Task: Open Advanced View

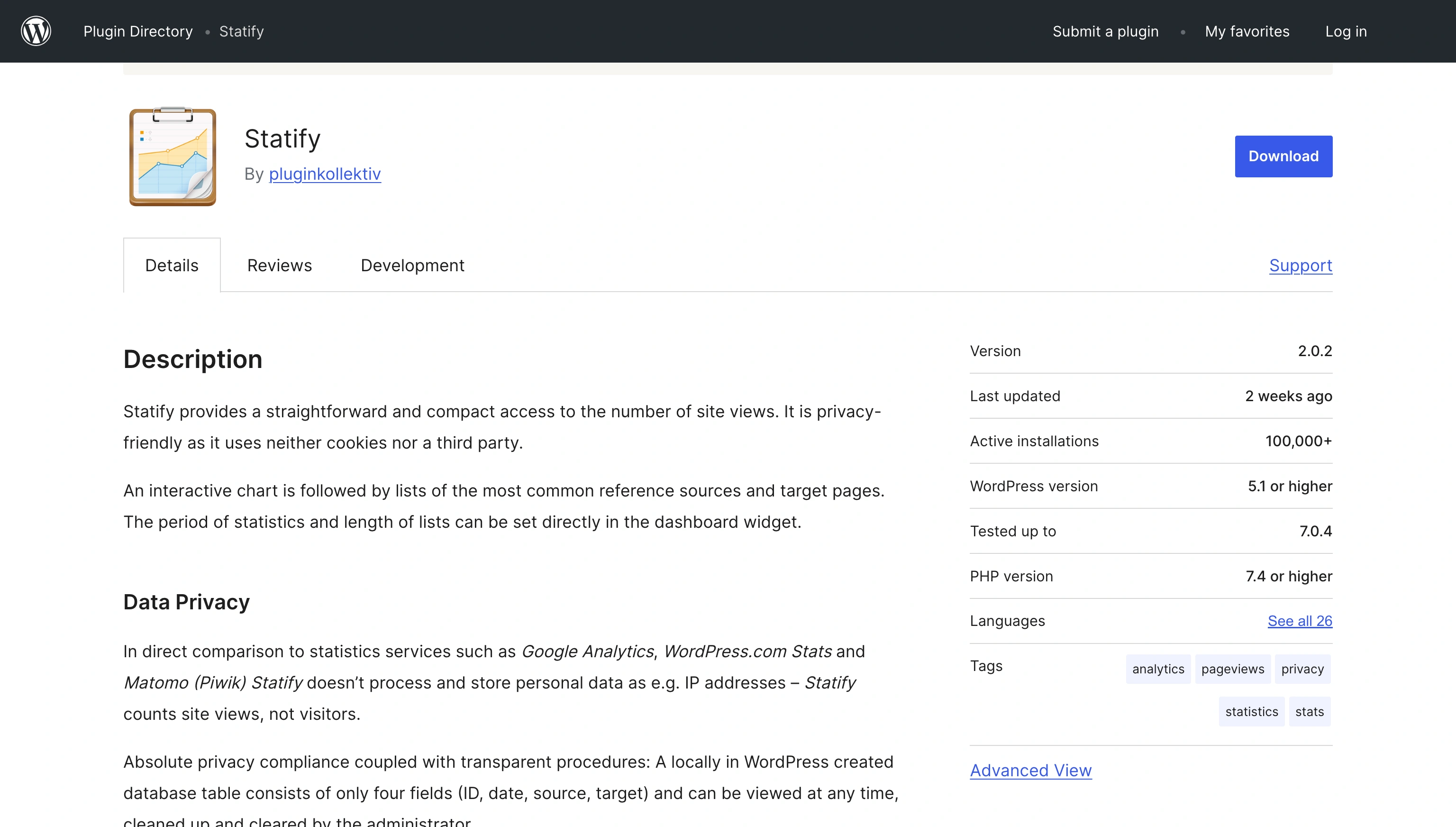Action: tap(1030, 770)
